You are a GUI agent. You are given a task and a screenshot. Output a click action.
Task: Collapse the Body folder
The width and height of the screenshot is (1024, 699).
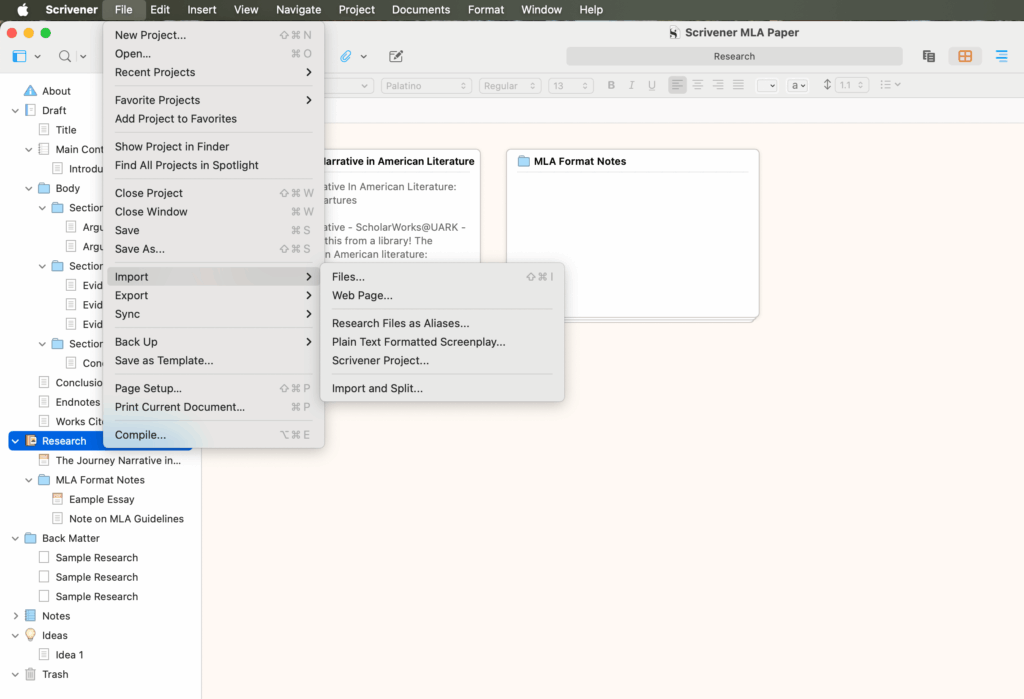[x=29, y=188]
